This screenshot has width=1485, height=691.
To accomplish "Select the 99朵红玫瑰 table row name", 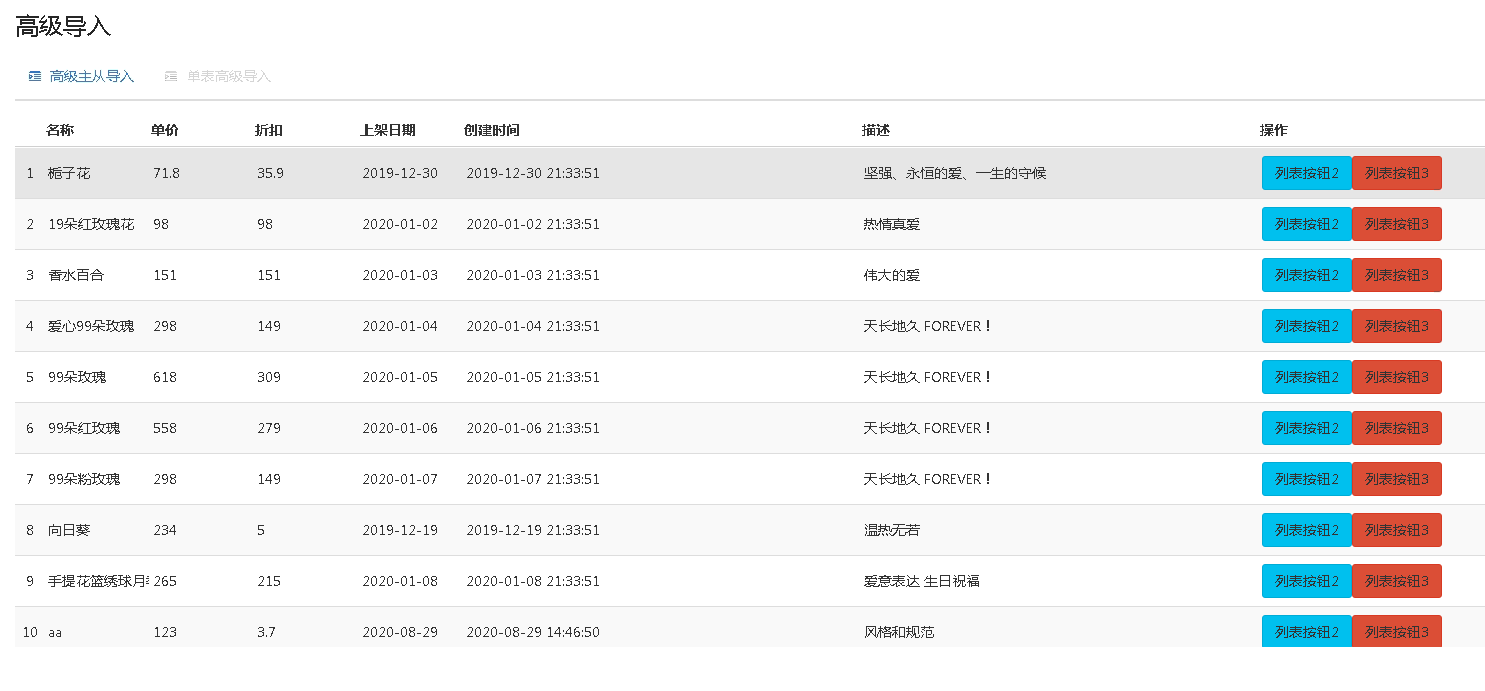I will coord(84,428).
